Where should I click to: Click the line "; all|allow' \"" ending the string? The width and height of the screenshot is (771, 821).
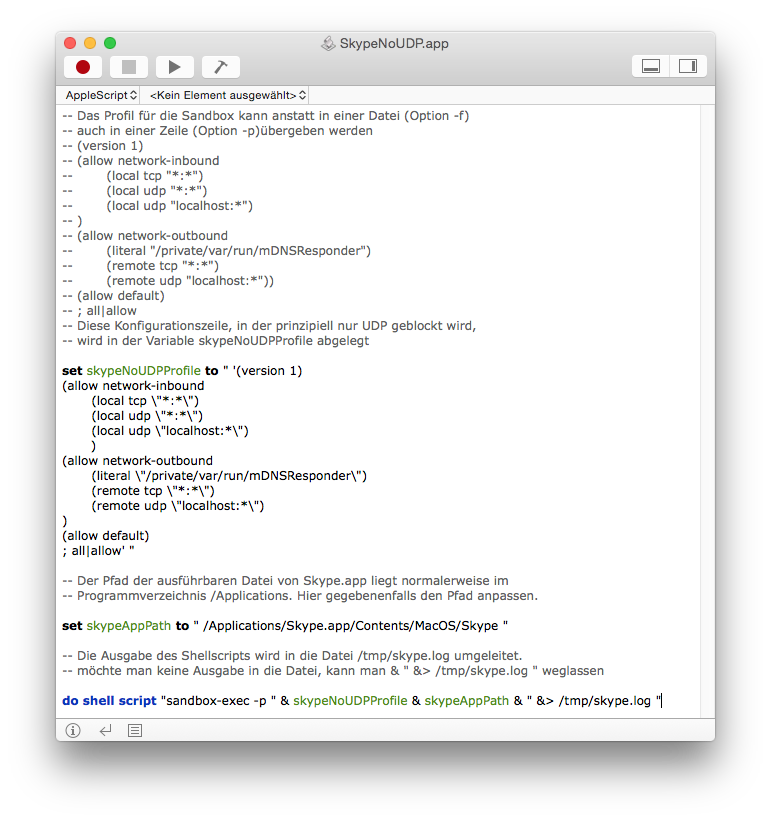(x=98, y=551)
